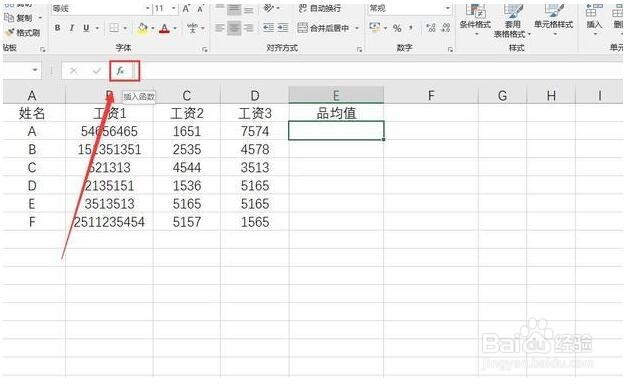
Task: Click the Copy 复制 button
Action: tap(19, 18)
